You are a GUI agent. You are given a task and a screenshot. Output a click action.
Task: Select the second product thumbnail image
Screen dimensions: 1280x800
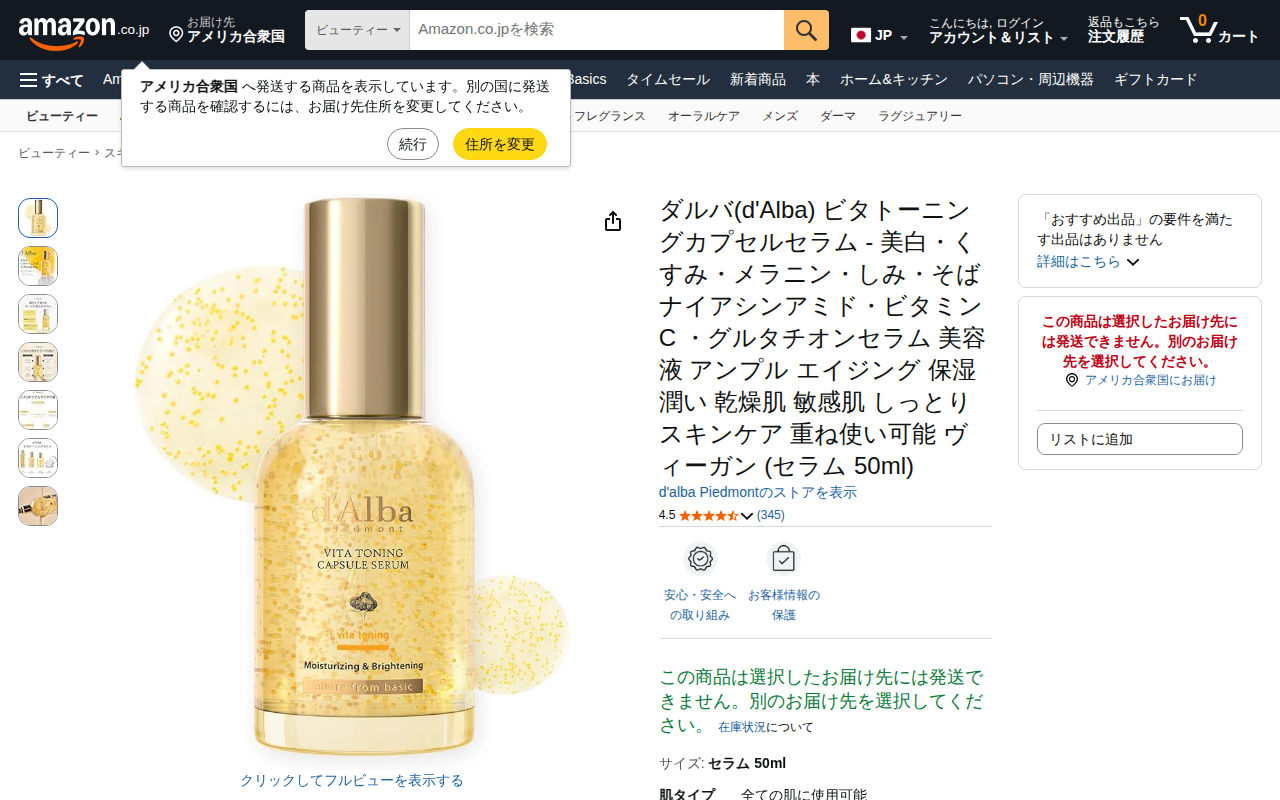point(38,266)
